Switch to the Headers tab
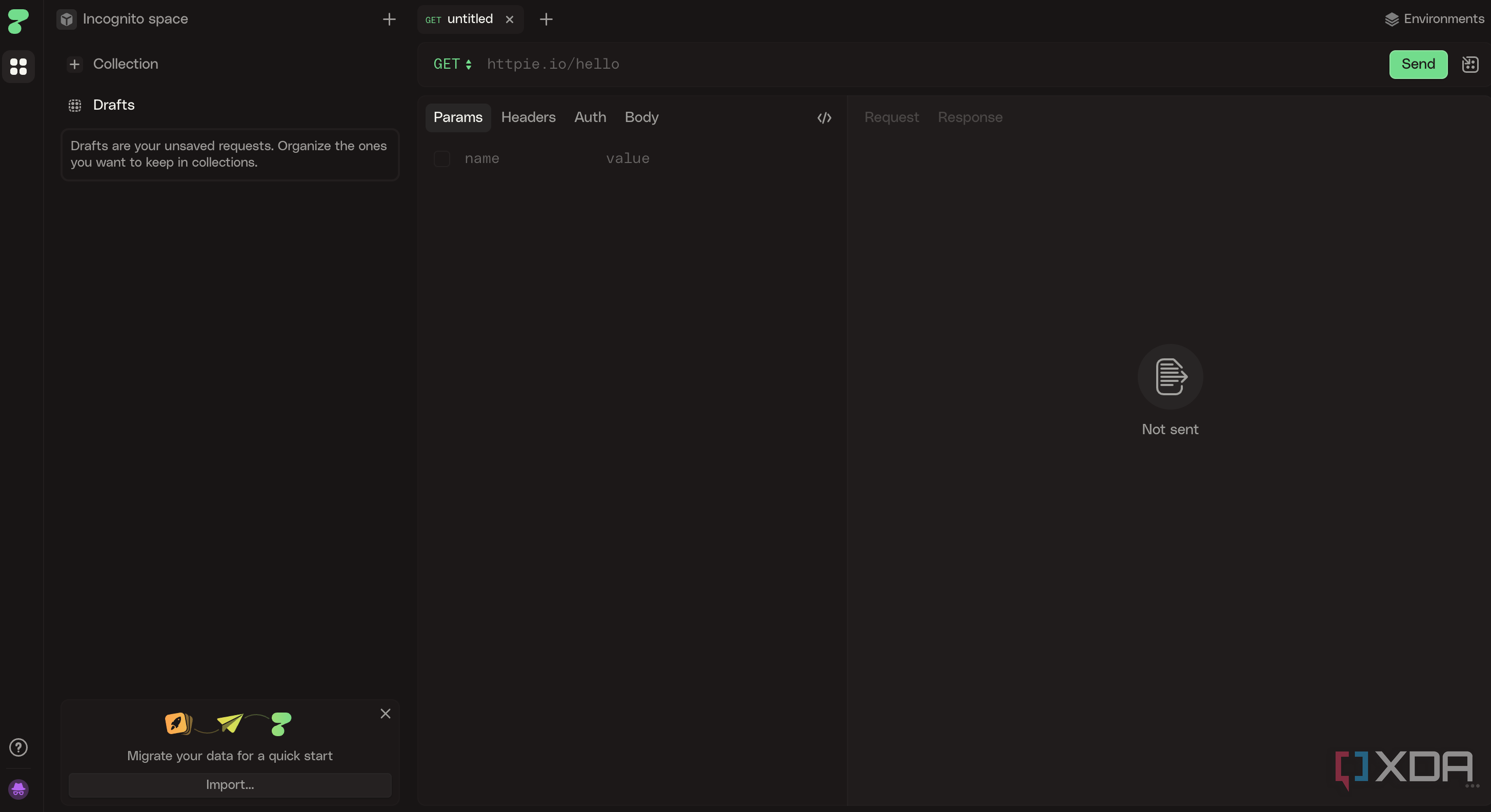Viewport: 1491px width, 812px height. (528, 117)
